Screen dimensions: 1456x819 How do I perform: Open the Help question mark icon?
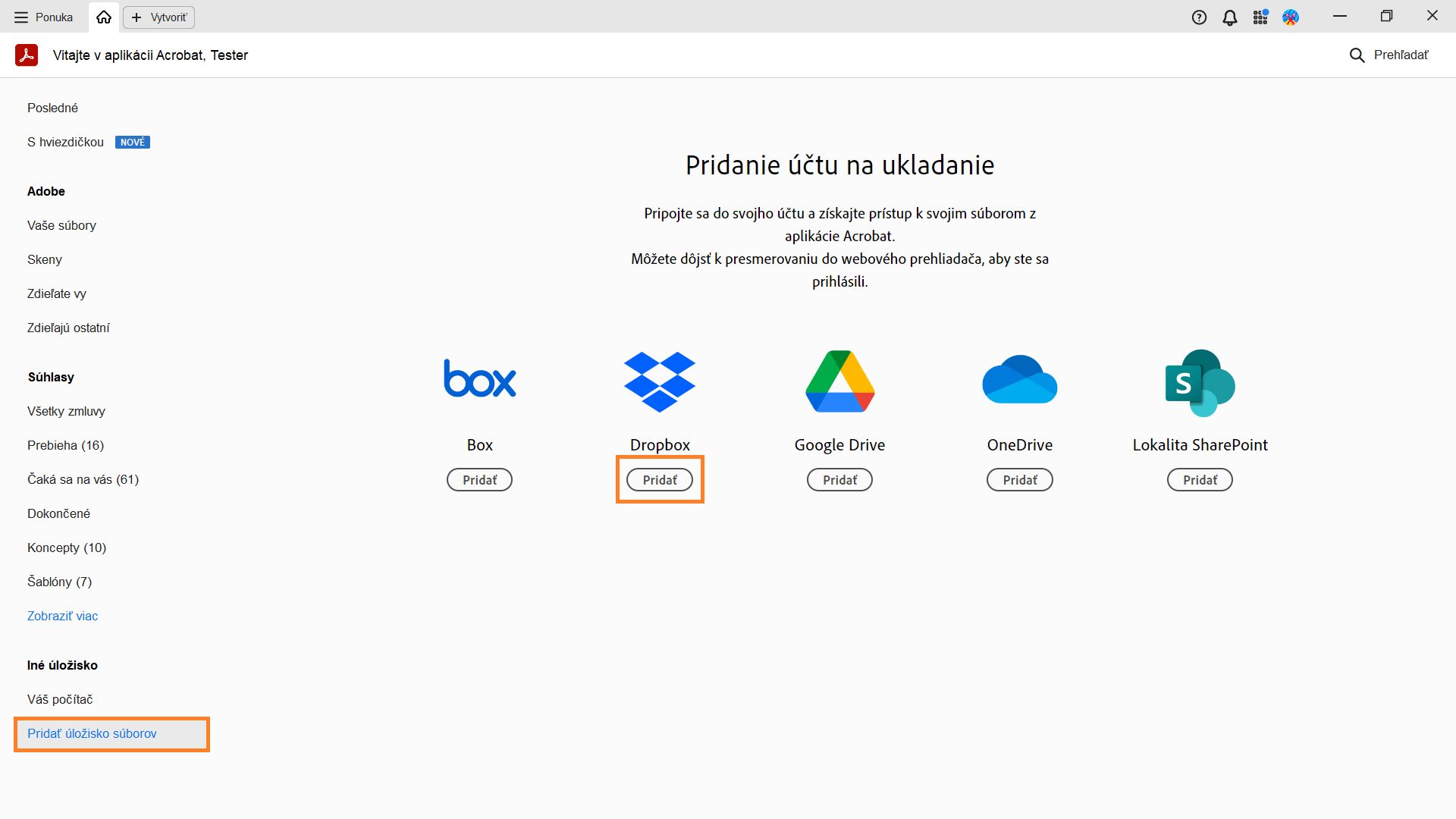coord(1199,17)
